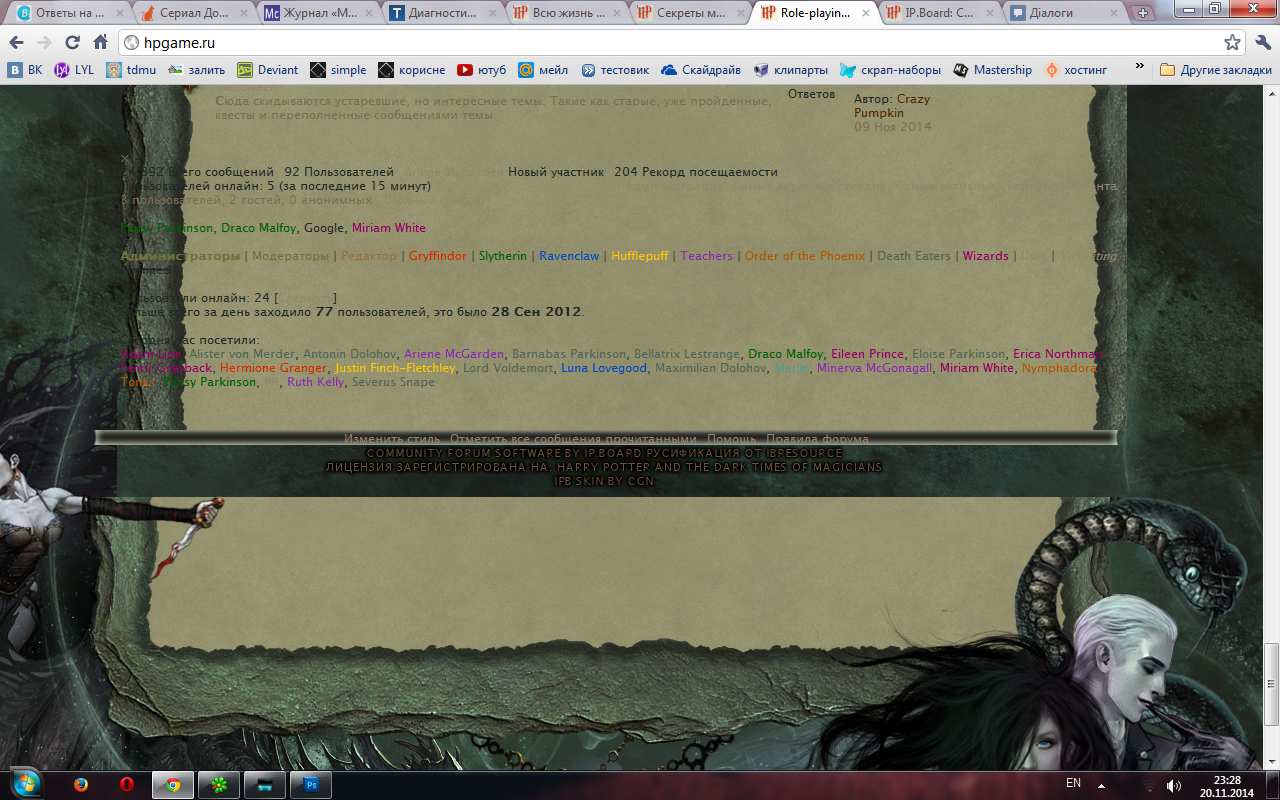Screen dimensions: 1280x800
Task: Open the Другие закладки bookmarks folder
Action: click(x=1216, y=70)
